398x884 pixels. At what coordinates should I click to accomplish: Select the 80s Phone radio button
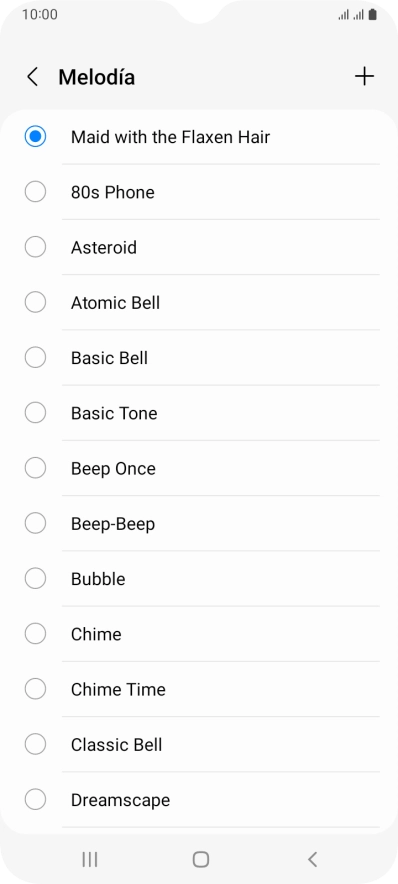35,192
